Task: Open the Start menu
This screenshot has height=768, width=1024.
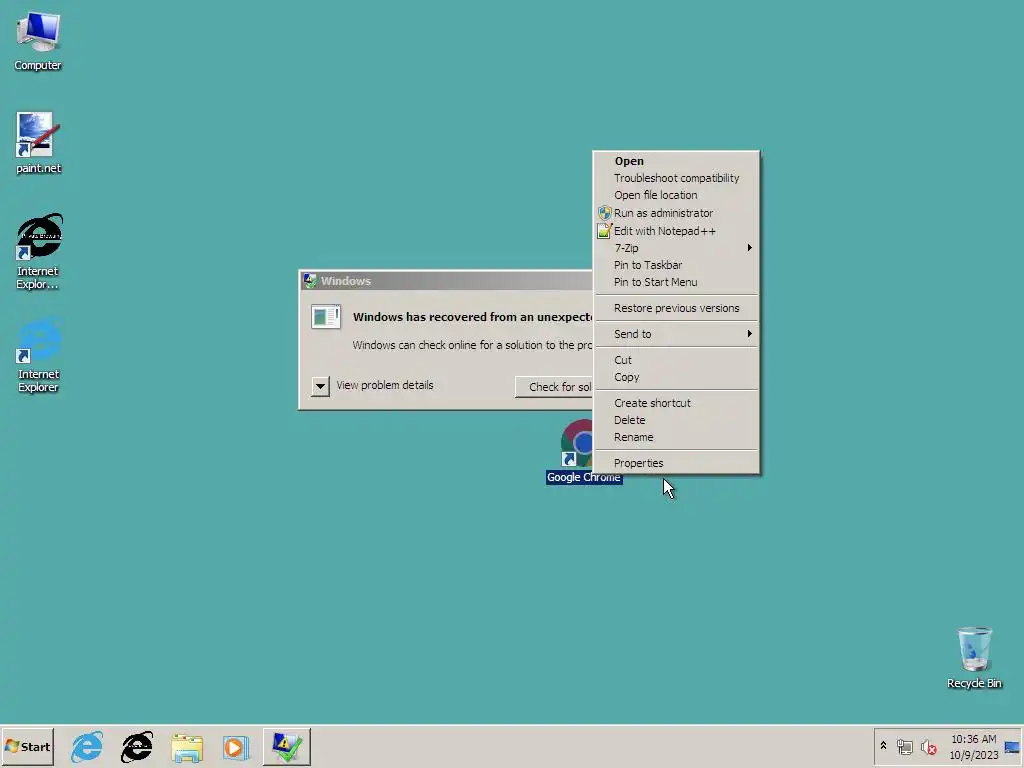Action: click(x=27, y=746)
